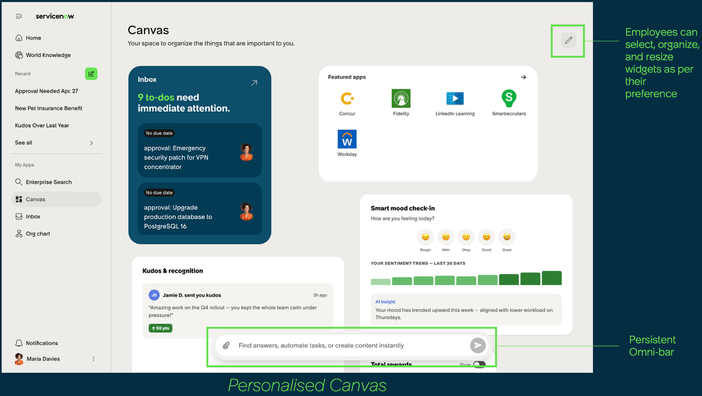This screenshot has width=702, height=396.
Task: Click the Kudos & recognition heading
Action: 172,271
